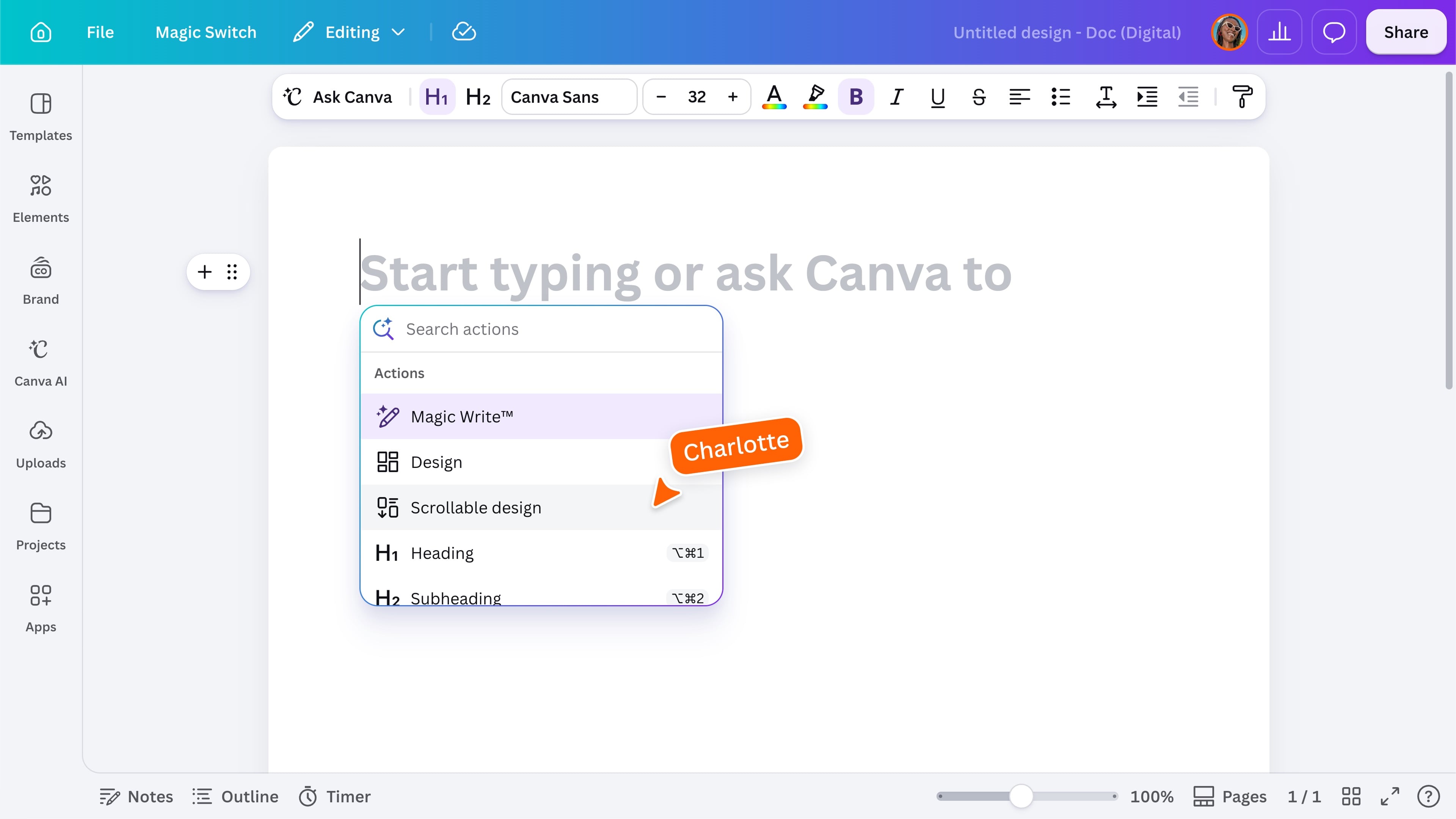The image size is (1456, 819).
Task: Open the help question mark
Action: click(1428, 796)
